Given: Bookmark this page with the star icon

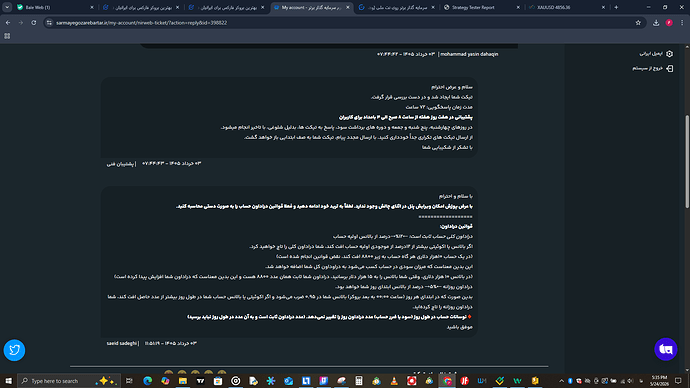Looking at the screenshot, I should [x=638, y=22].
